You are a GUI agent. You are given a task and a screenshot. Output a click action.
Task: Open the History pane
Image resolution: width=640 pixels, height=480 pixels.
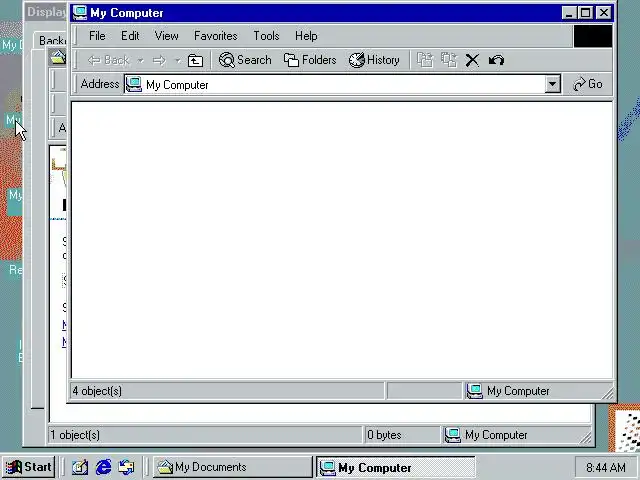click(x=374, y=60)
